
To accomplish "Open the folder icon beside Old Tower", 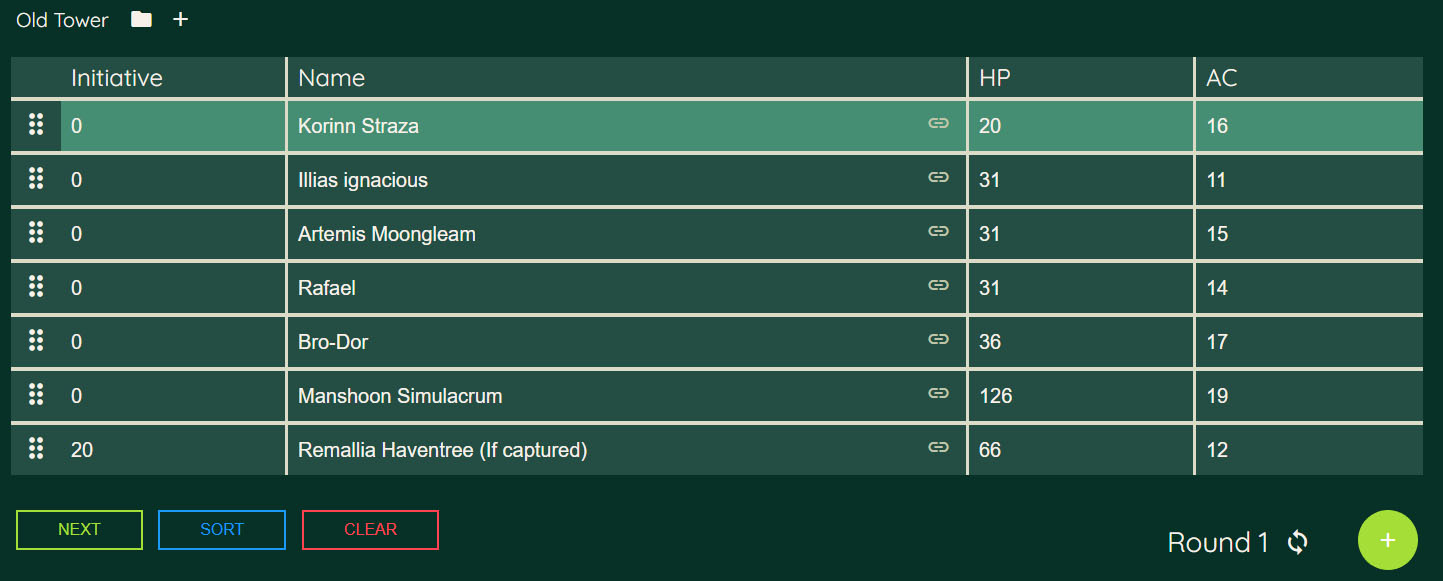I will [141, 19].
